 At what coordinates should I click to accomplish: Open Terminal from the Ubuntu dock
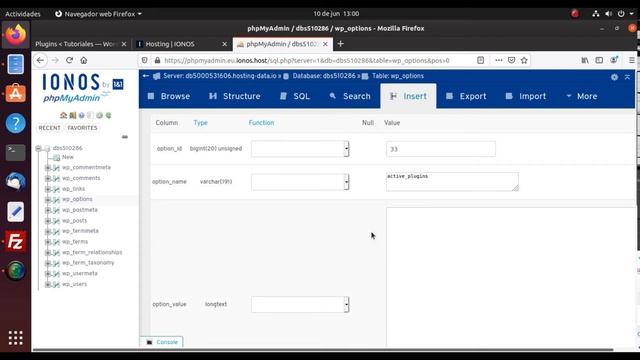16,152
